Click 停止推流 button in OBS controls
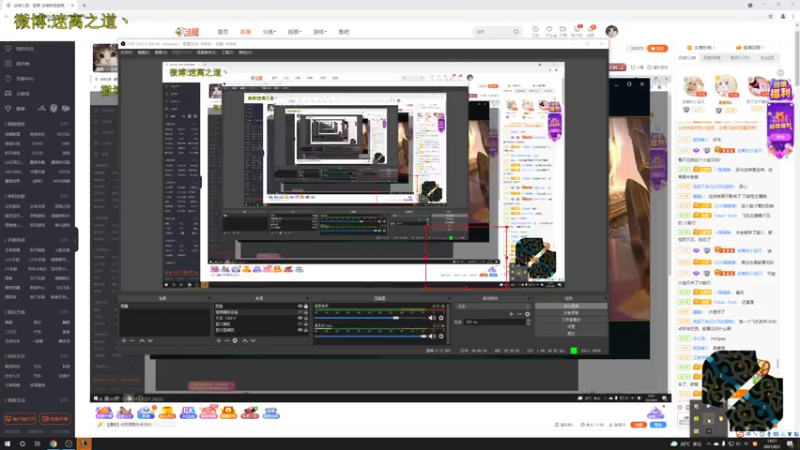This screenshot has height=450, width=800. pyautogui.click(x=571, y=306)
